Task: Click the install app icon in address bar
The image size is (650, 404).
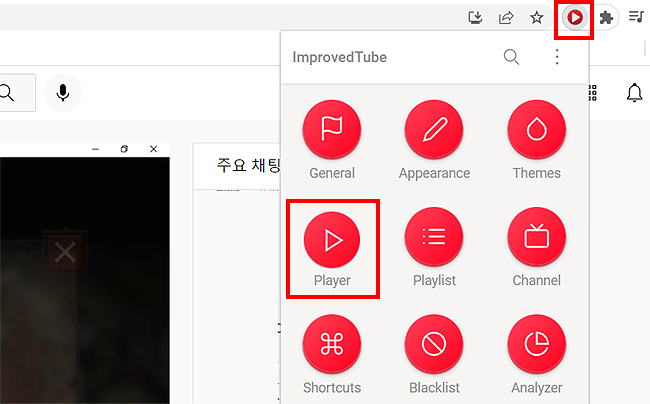Action: (x=475, y=17)
